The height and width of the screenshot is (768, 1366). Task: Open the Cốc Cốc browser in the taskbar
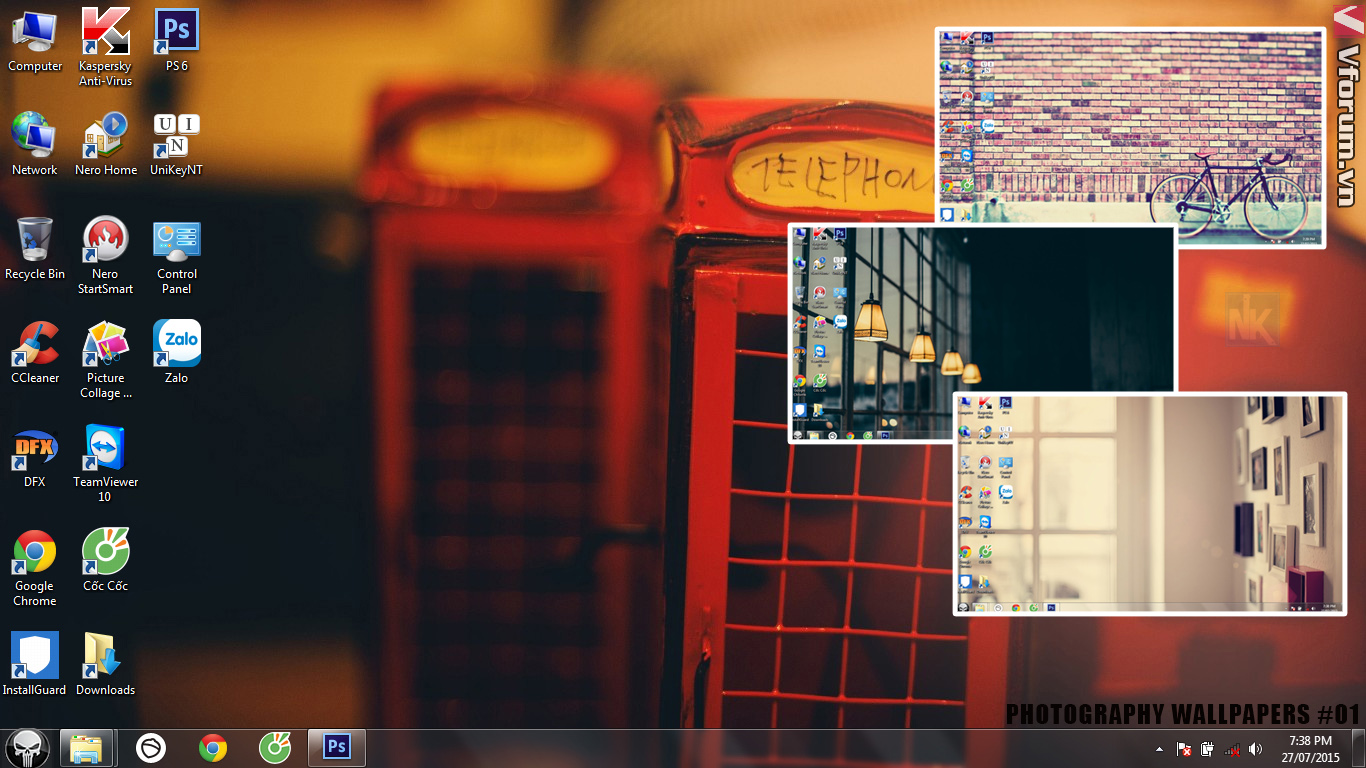pos(275,748)
